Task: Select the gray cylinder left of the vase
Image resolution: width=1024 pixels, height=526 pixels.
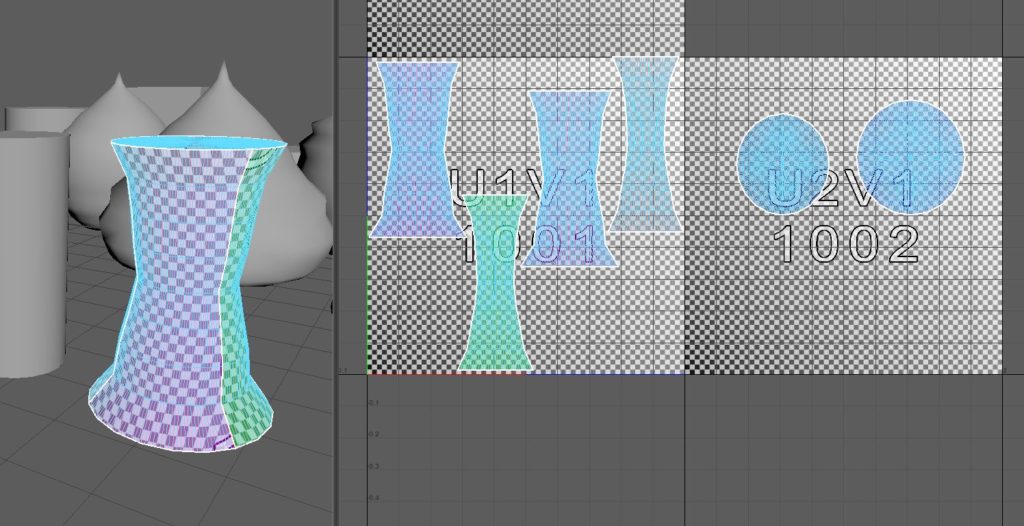Action: pyautogui.click(x=30, y=250)
